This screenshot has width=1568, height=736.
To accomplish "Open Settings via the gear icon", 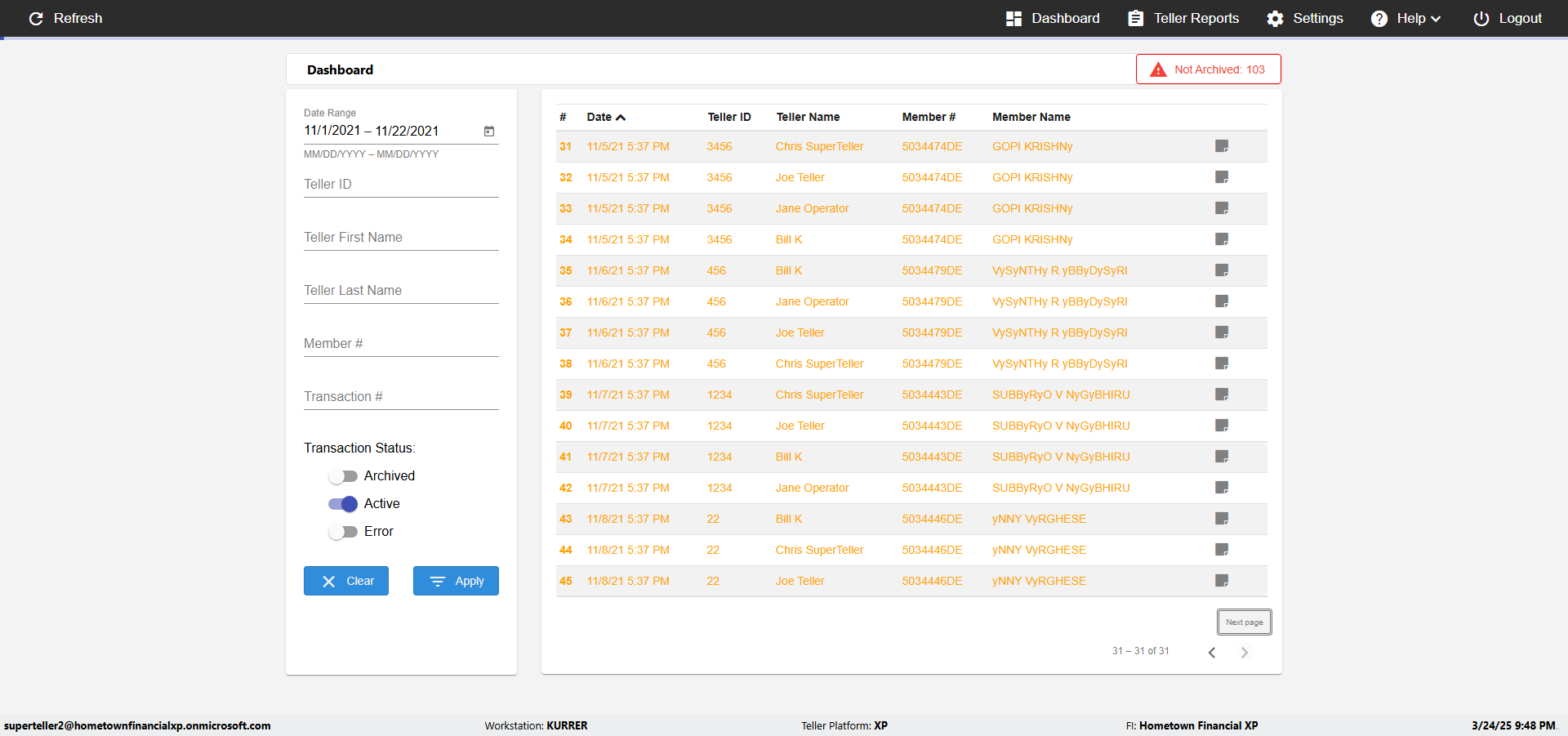I will (x=1275, y=18).
